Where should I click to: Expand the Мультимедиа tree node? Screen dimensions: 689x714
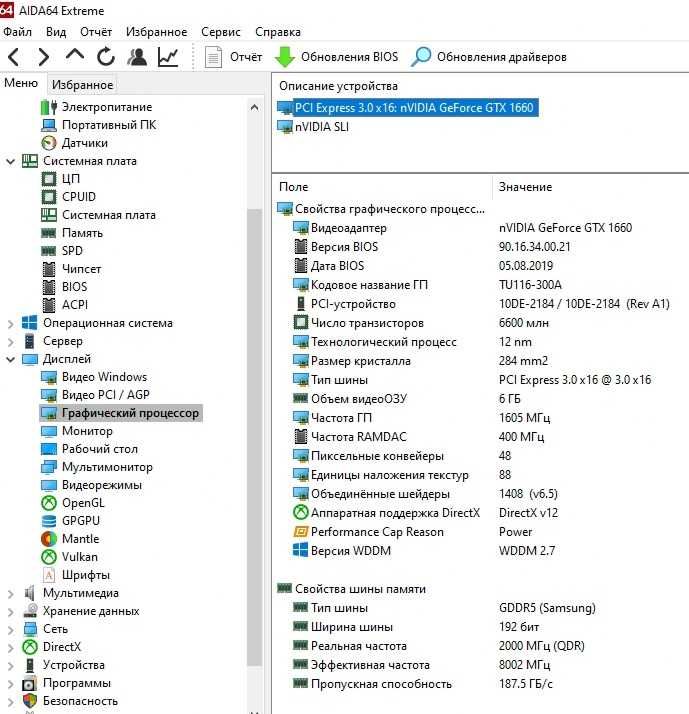[x=10, y=593]
